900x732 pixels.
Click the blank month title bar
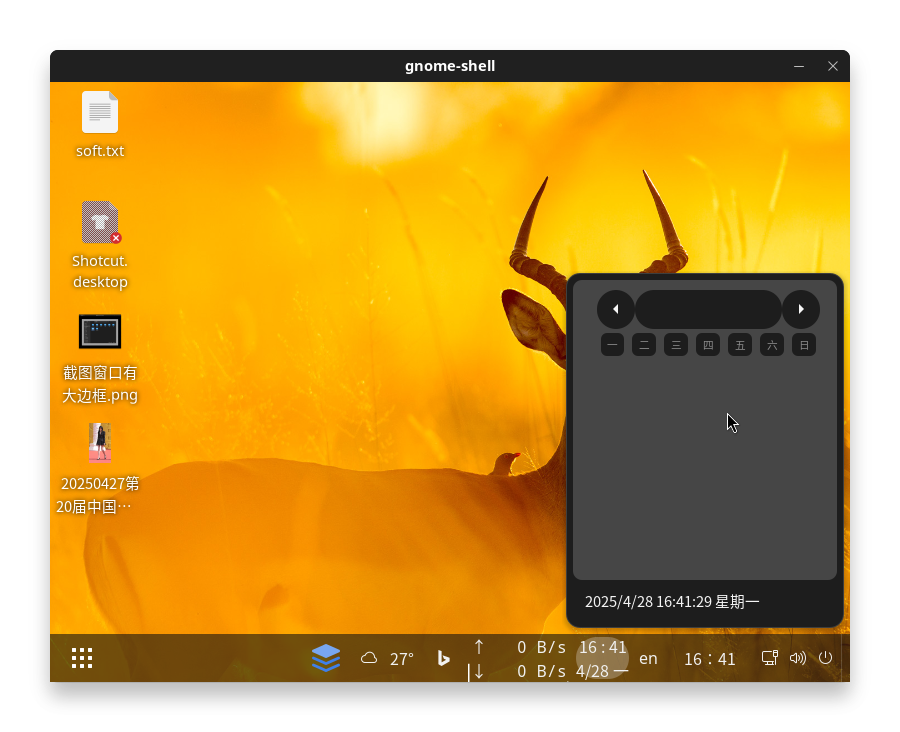708,309
